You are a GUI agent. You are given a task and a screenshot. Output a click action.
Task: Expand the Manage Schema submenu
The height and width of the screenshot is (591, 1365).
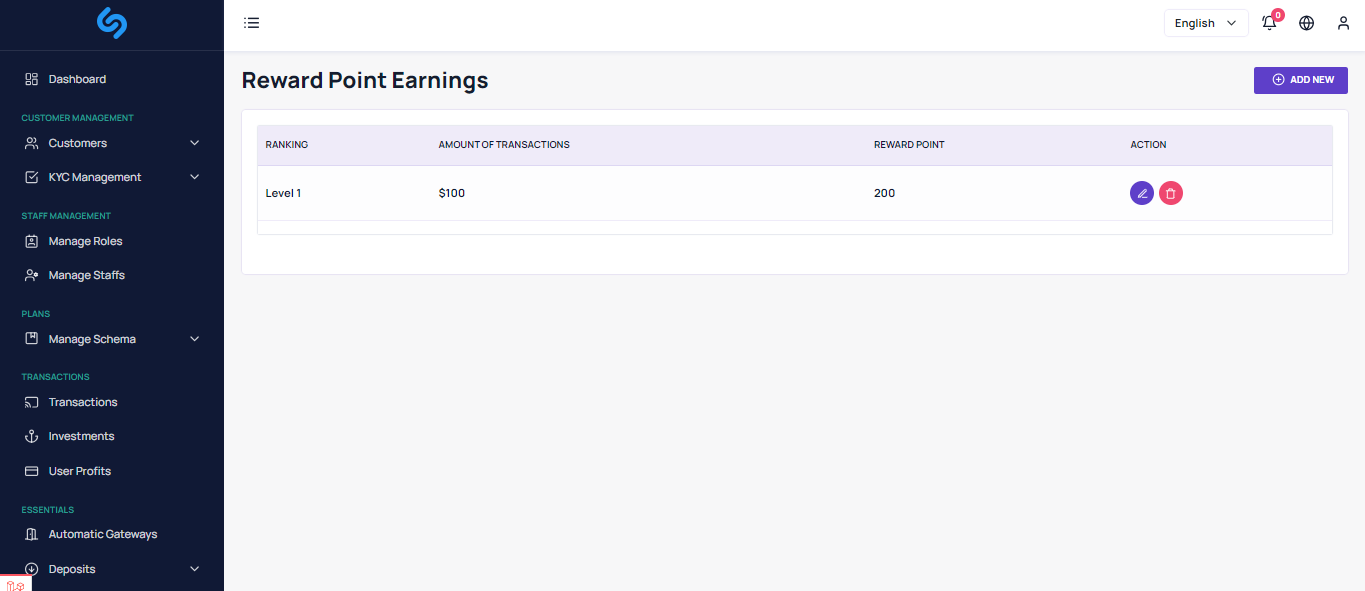(194, 339)
